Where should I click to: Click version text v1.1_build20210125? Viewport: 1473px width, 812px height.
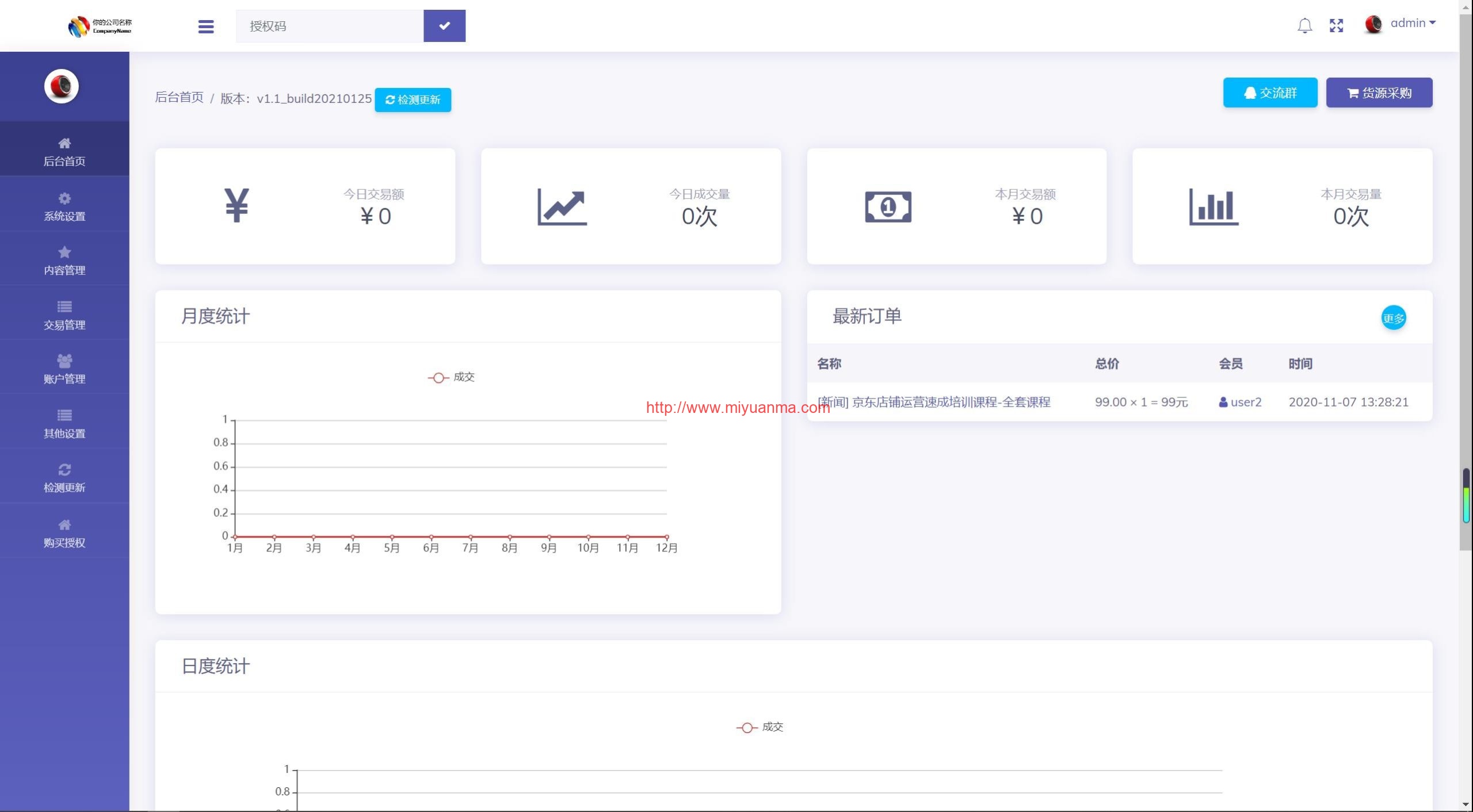[x=314, y=98]
